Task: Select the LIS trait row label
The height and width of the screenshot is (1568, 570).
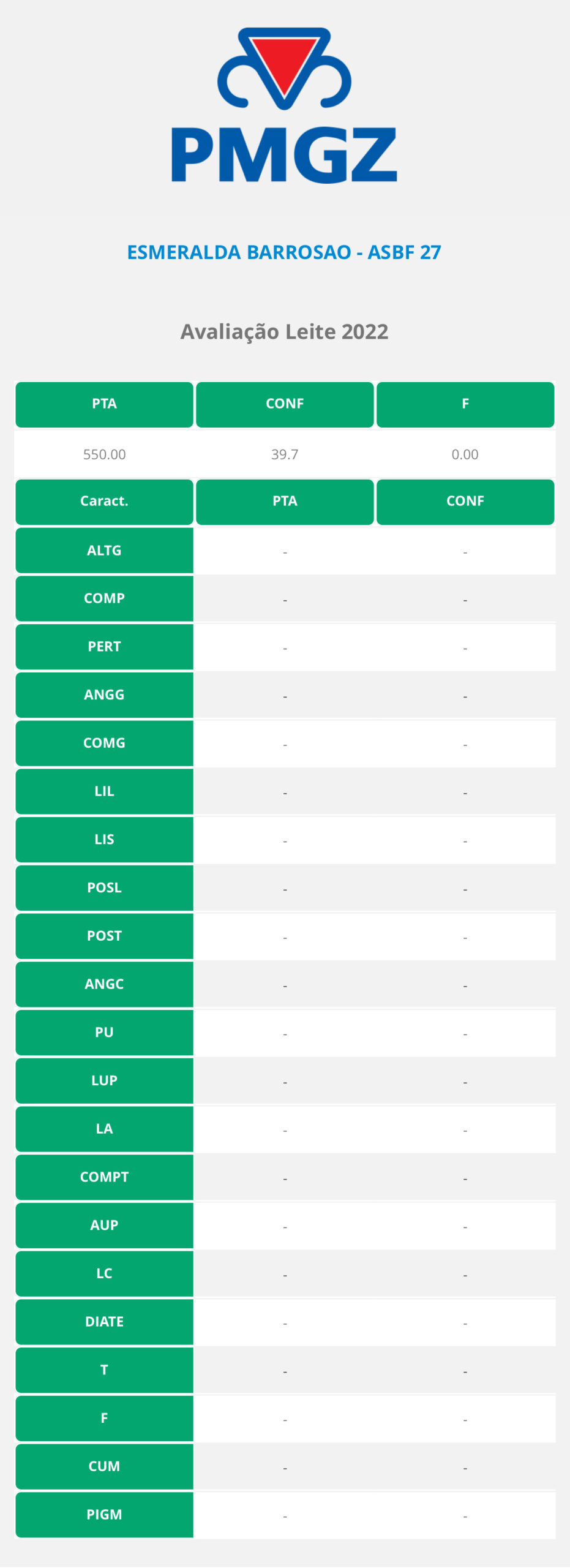Action: point(104,840)
